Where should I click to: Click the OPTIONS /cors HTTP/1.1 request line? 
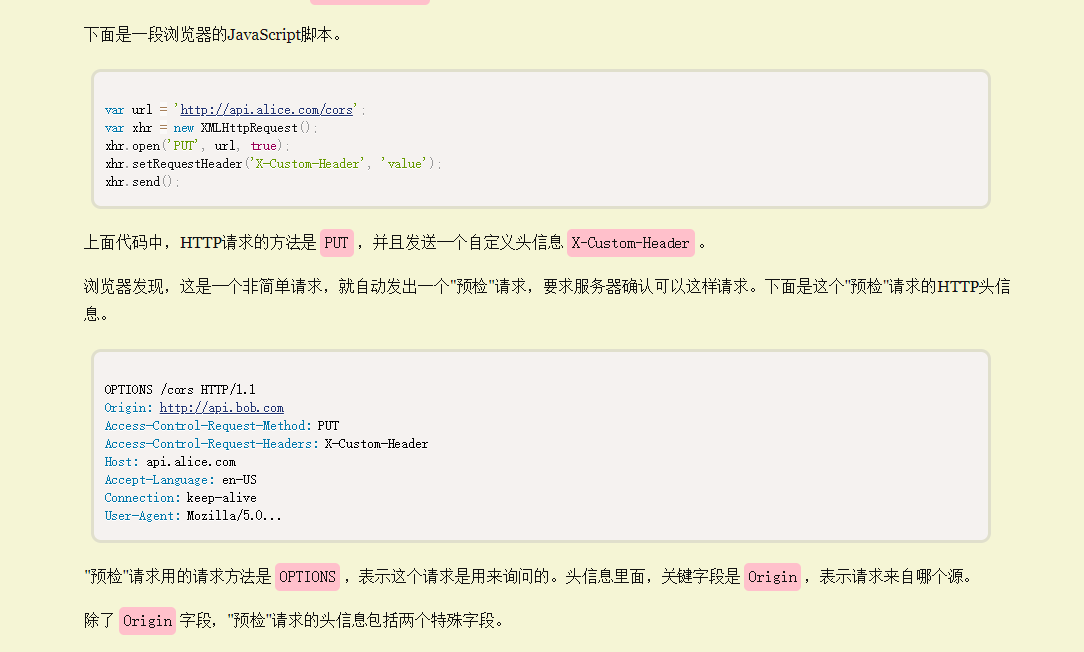(178, 389)
